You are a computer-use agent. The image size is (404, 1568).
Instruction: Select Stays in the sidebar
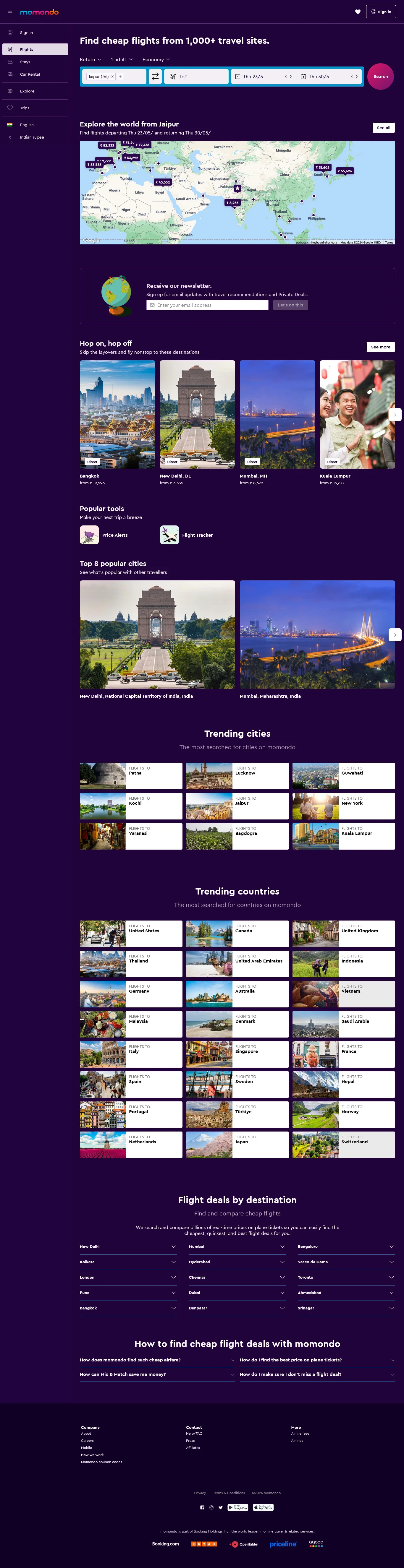35,62
